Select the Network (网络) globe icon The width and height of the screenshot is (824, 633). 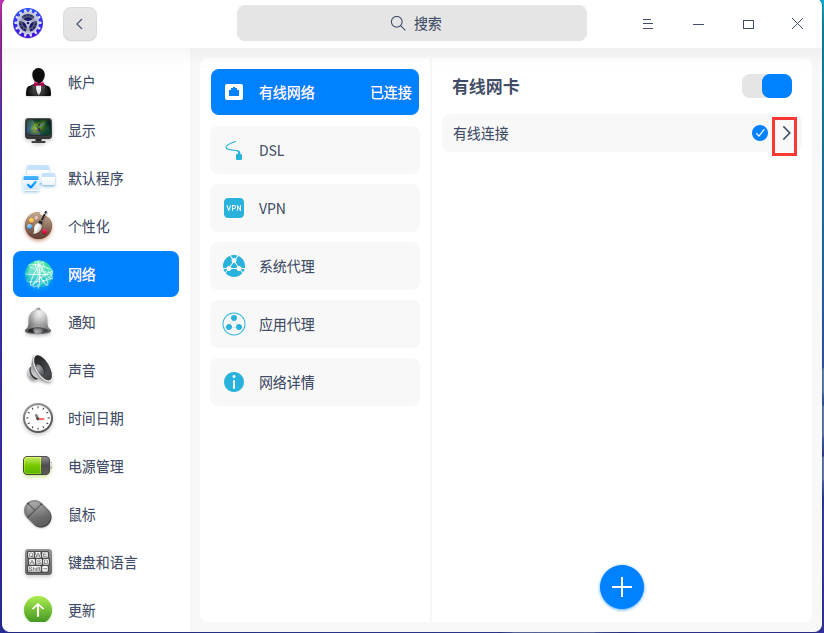38,274
